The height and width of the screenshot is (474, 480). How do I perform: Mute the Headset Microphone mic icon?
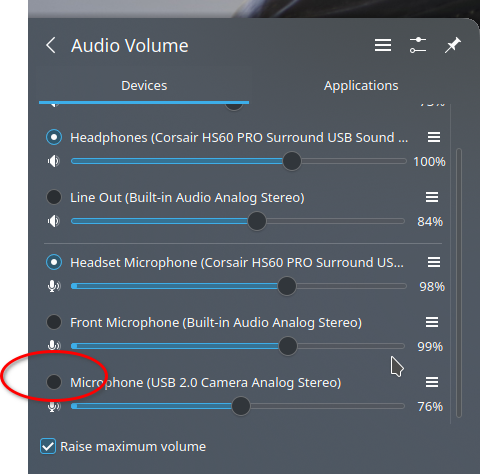53,286
